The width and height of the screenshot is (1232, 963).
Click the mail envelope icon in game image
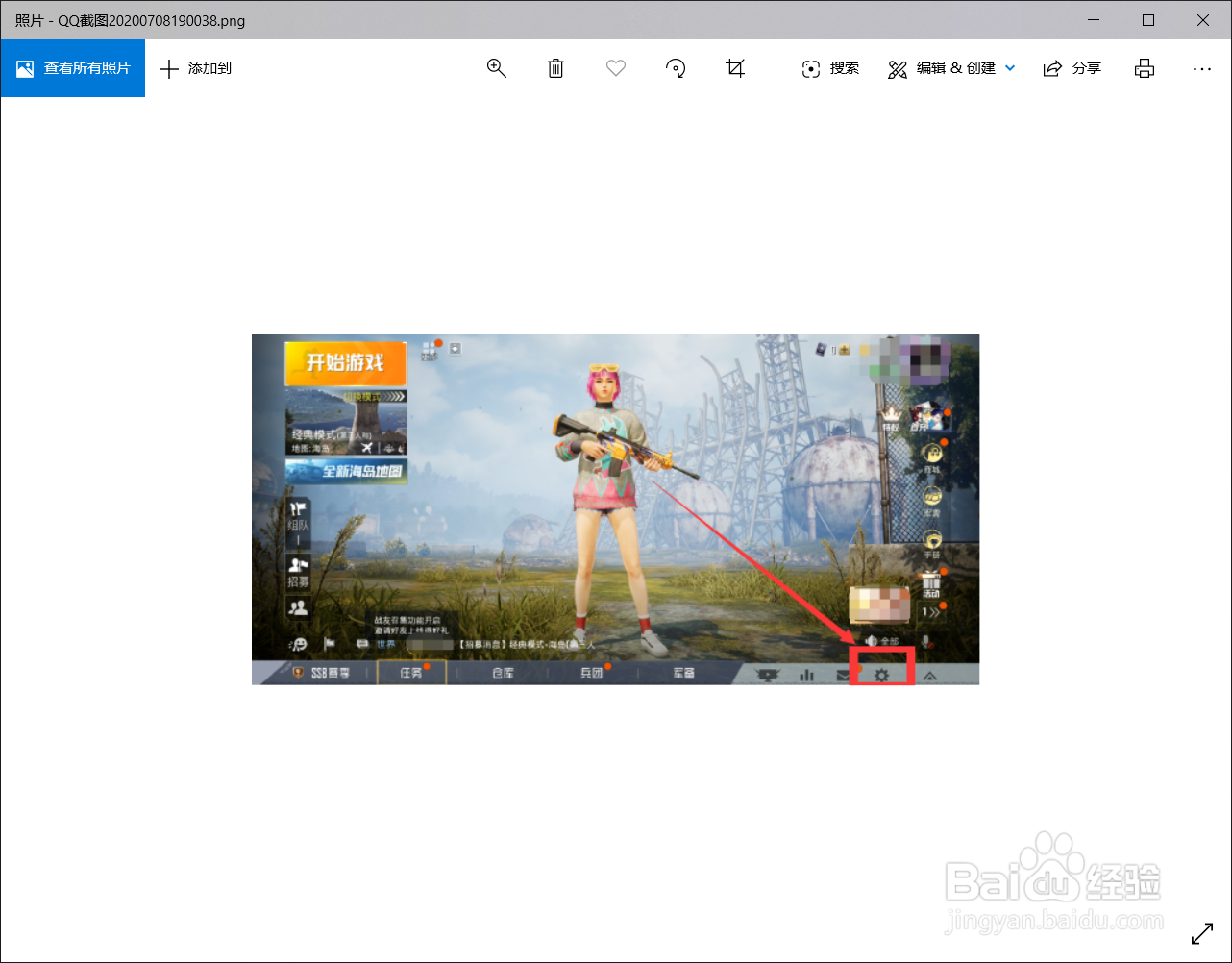coord(843,676)
